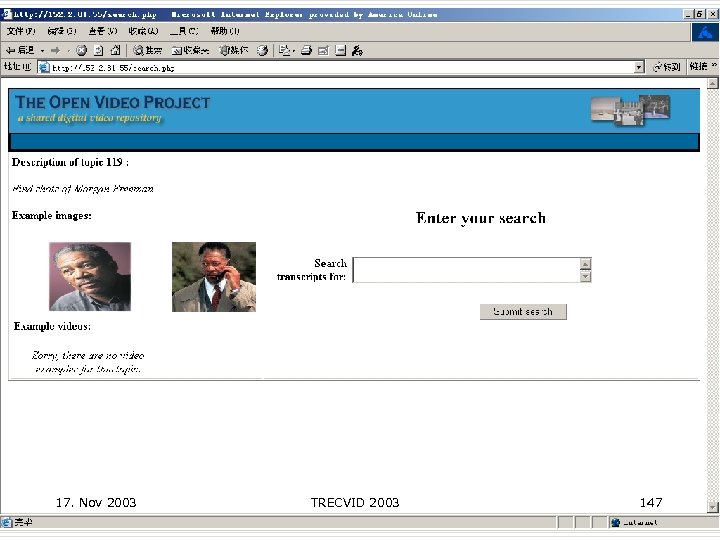
Task: Reload the page with the Refresh icon
Action: coord(99,51)
